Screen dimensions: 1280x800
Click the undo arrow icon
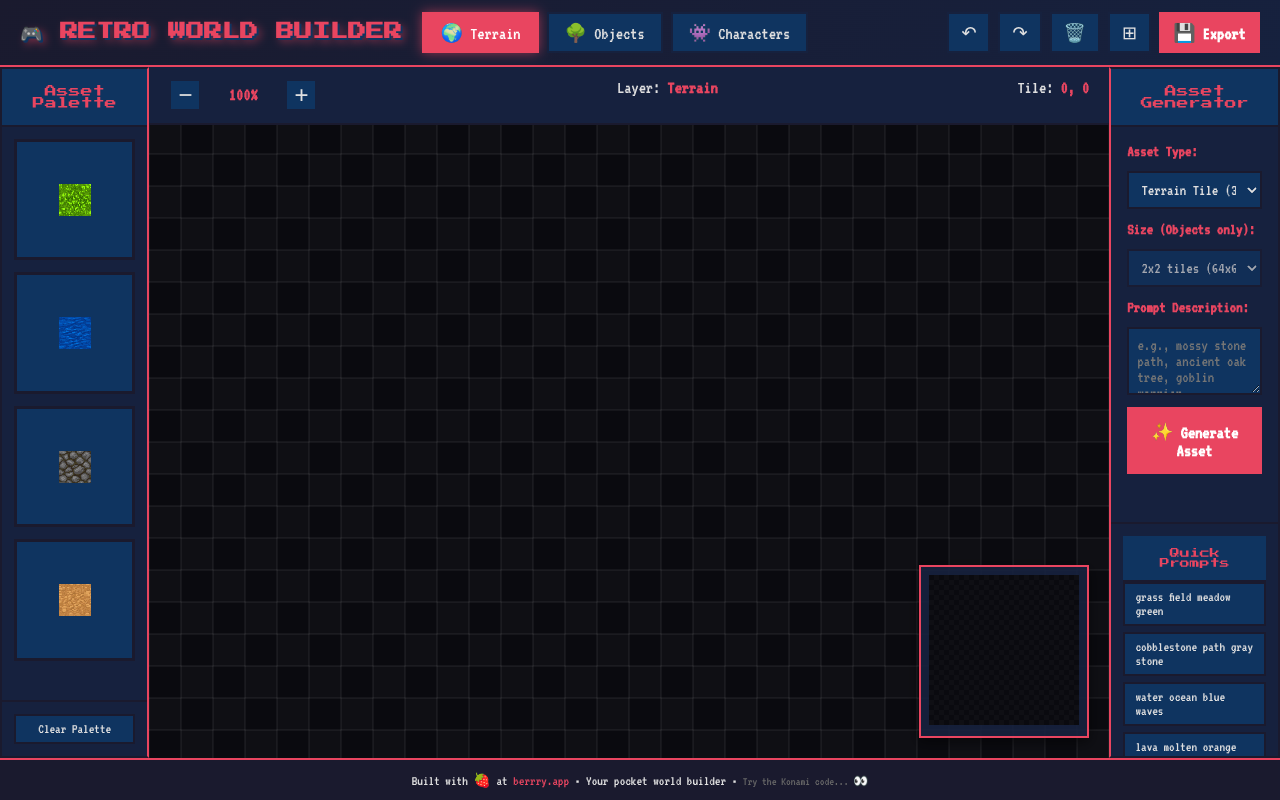click(x=968, y=33)
